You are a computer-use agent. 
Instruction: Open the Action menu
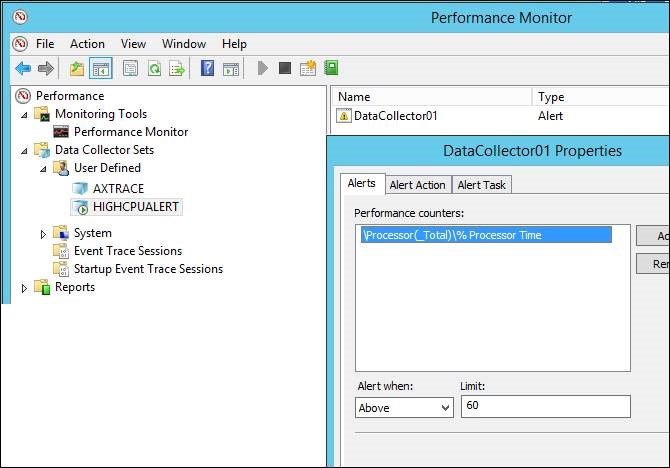point(87,44)
